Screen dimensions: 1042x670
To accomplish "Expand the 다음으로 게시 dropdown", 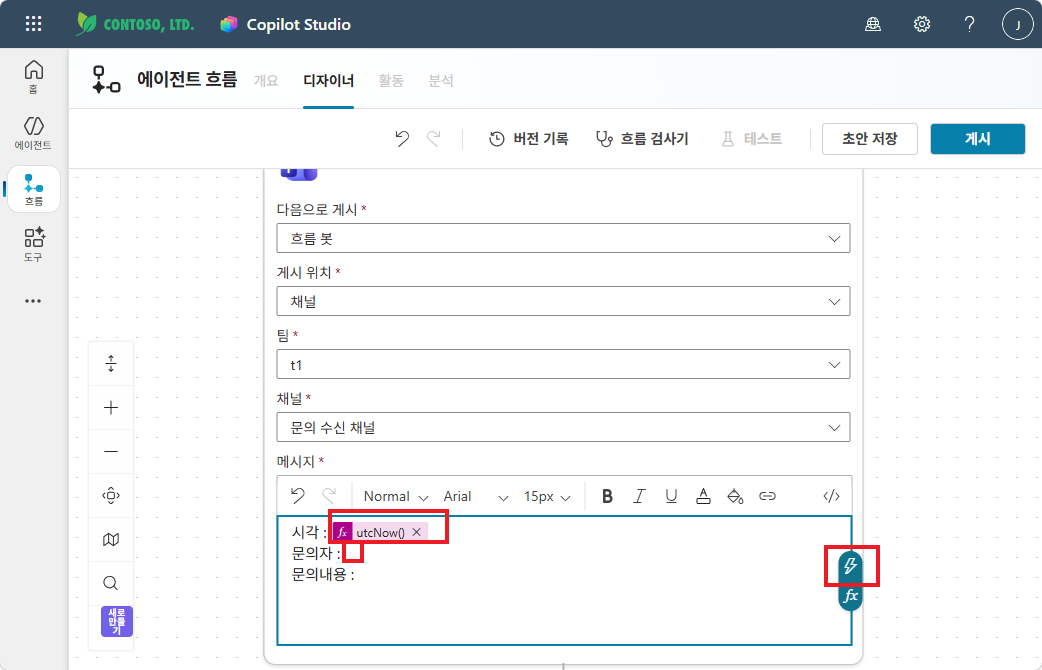I will [564, 238].
